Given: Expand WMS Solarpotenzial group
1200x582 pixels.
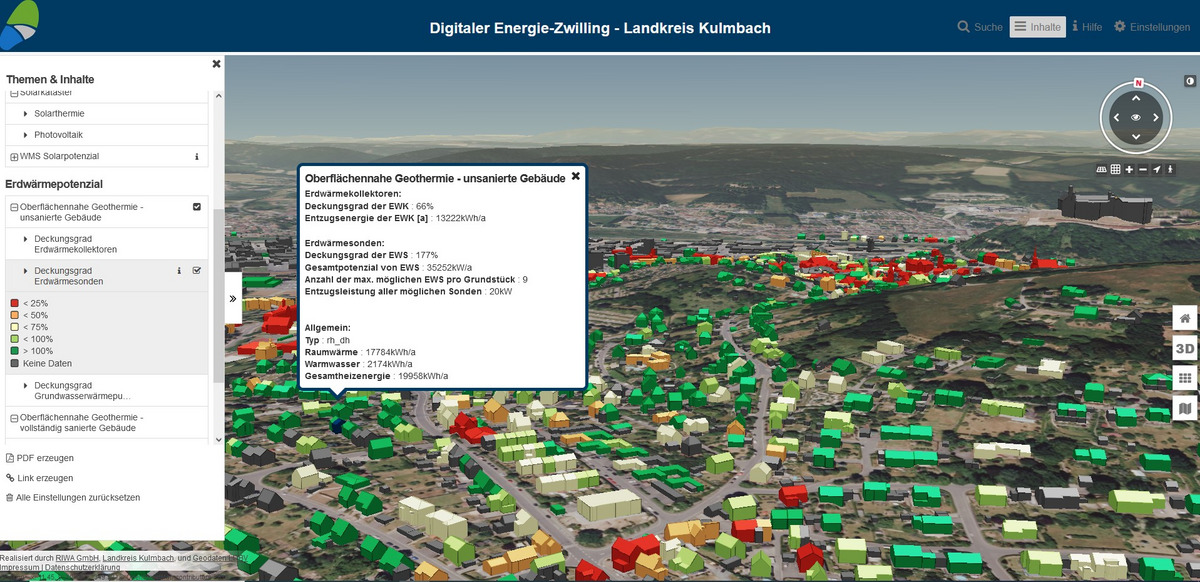Looking at the screenshot, I should point(13,157).
